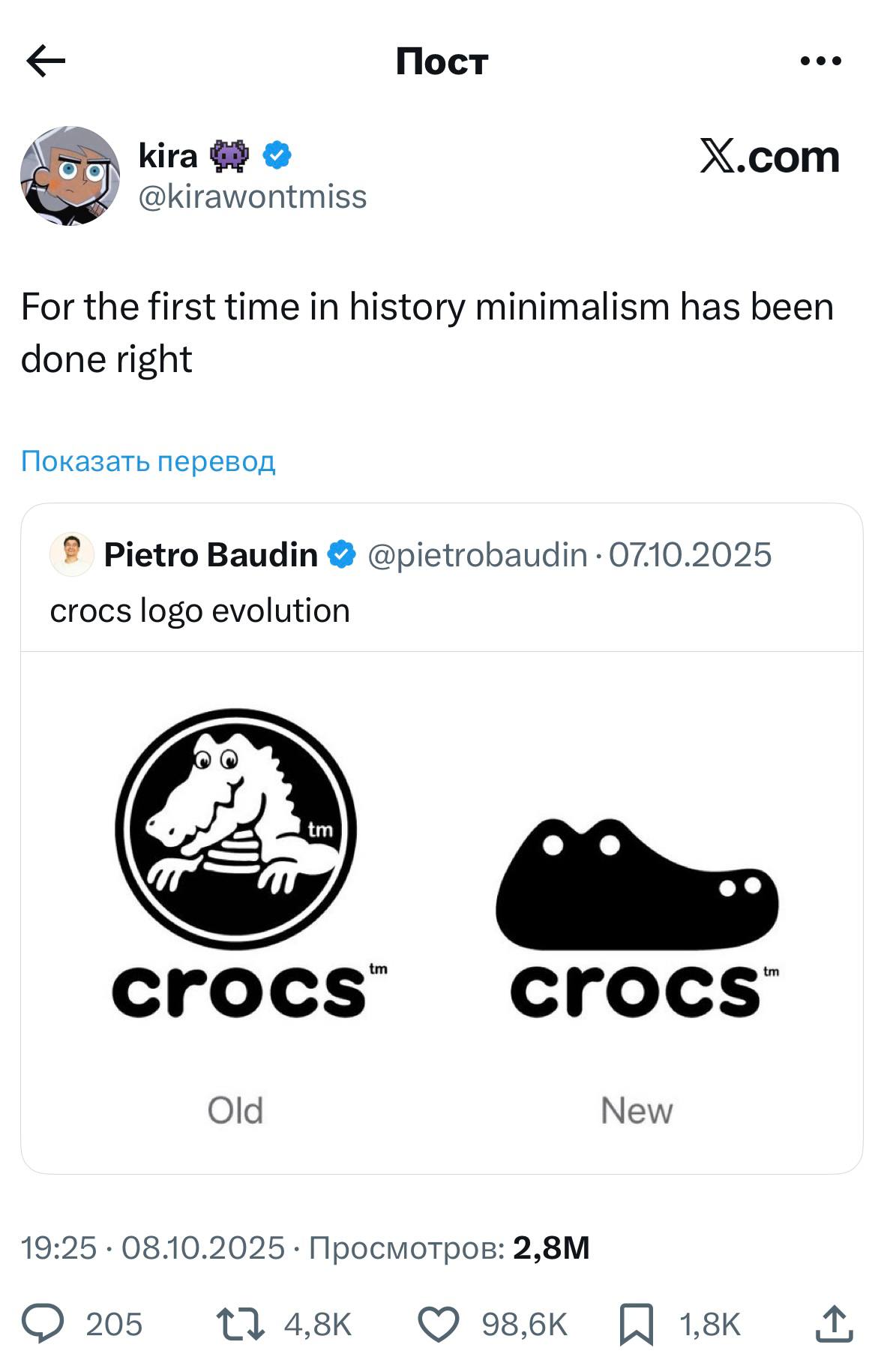
Task: Tap the kira display name
Action: tap(168, 155)
